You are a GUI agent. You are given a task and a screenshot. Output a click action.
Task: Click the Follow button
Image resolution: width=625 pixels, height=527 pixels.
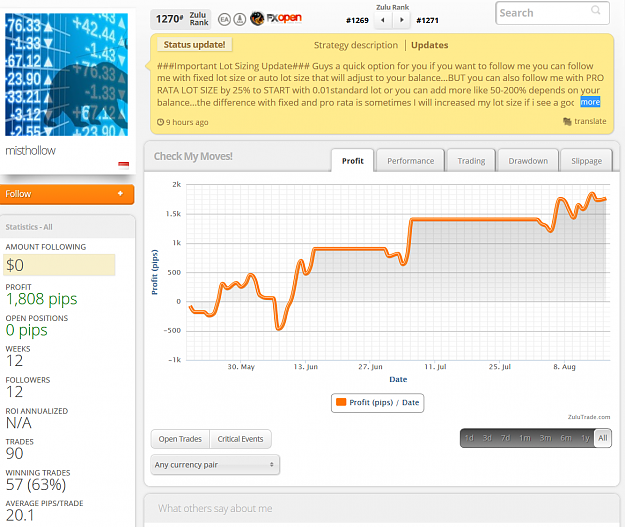coord(67,194)
